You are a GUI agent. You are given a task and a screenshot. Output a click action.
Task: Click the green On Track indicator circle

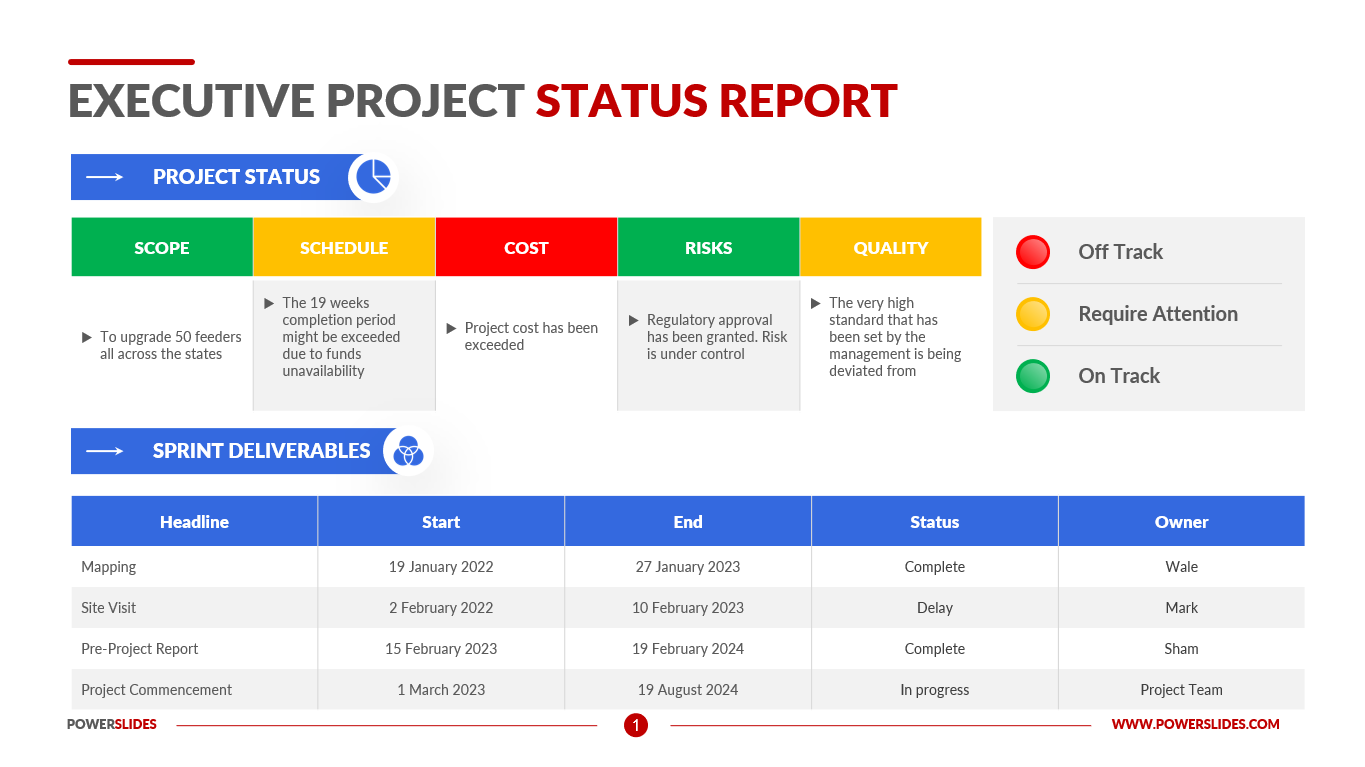click(1032, 376)
